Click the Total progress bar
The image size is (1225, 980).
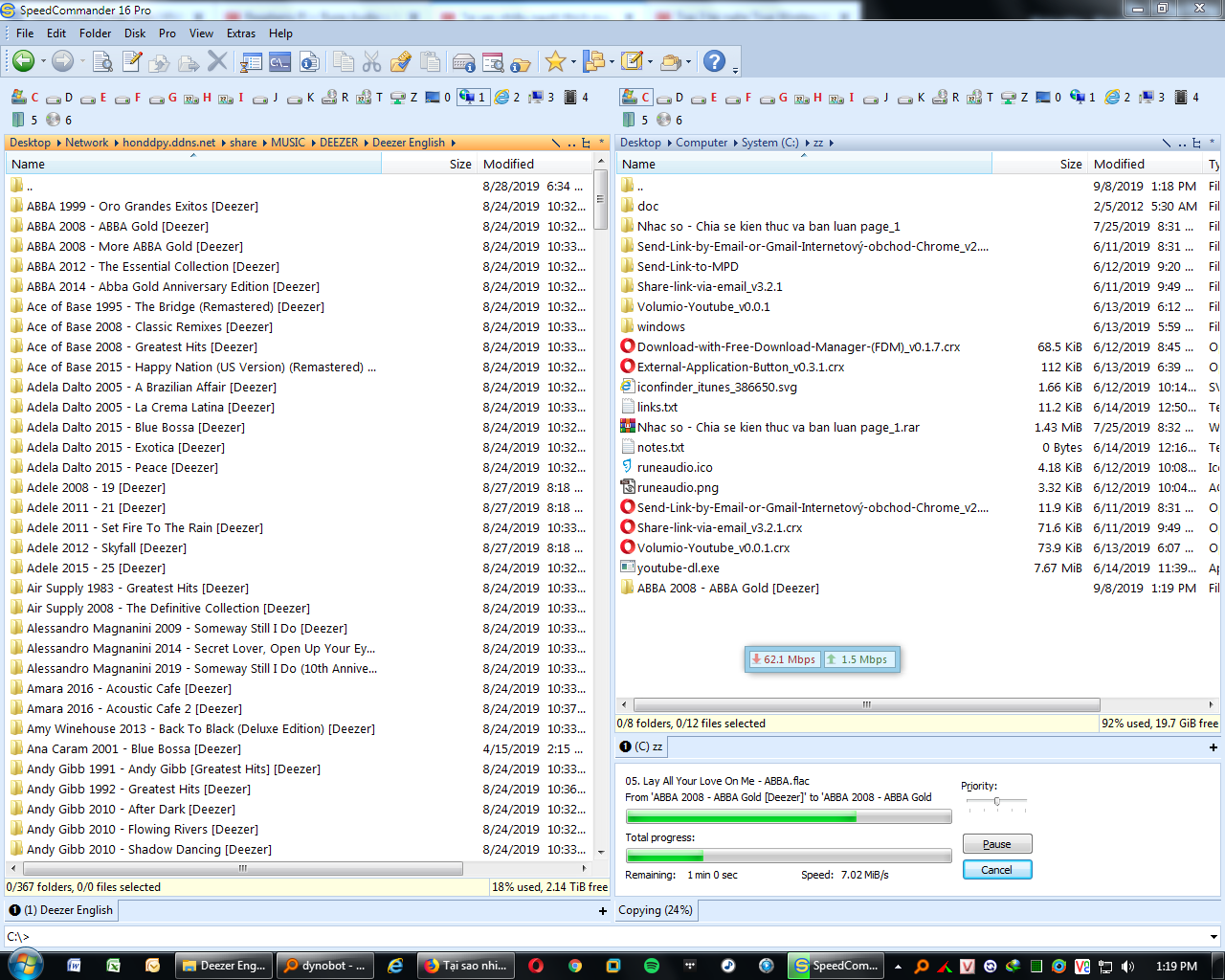[x=789, y=856]
